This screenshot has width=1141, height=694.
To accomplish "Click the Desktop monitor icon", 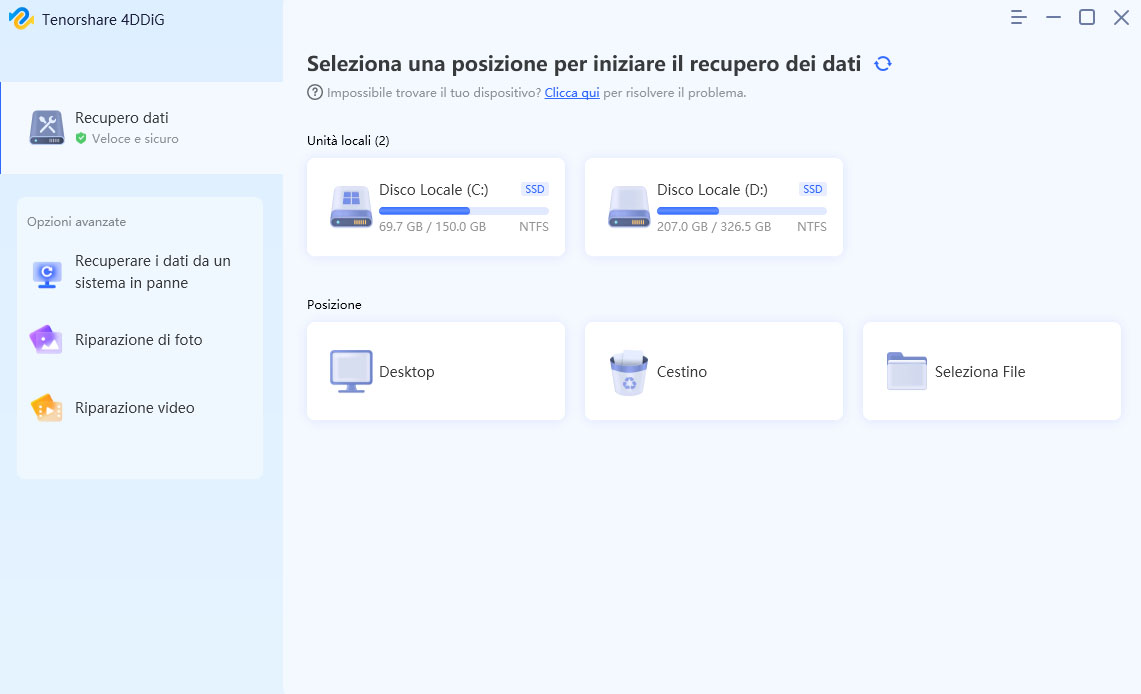I will tap(350, 372).
